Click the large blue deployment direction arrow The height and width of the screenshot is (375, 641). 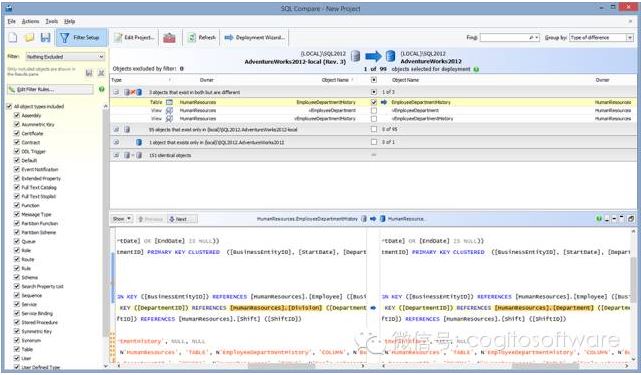coord(373,56)
